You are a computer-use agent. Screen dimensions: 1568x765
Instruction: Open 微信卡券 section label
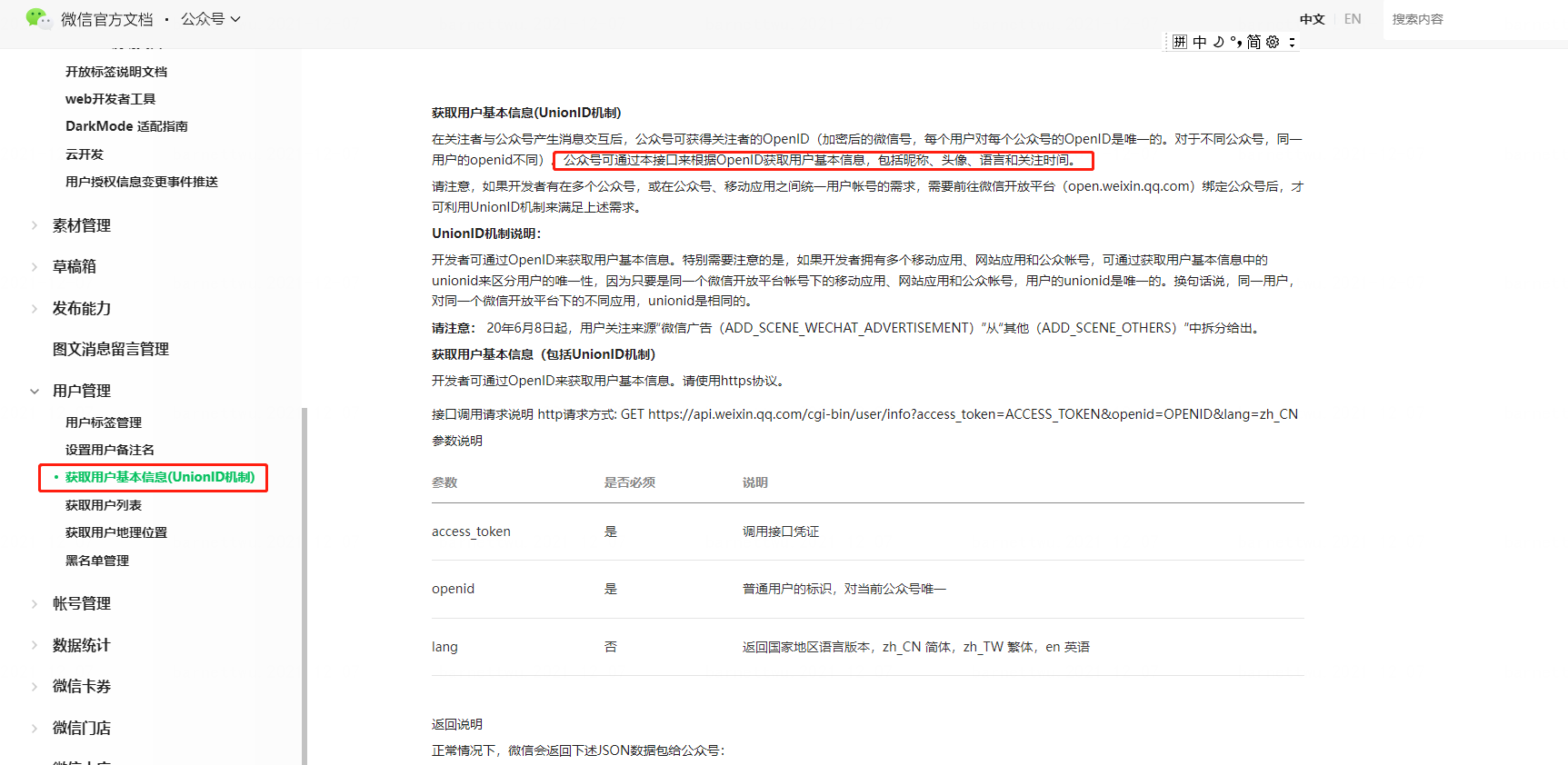(x=82, y=686)
